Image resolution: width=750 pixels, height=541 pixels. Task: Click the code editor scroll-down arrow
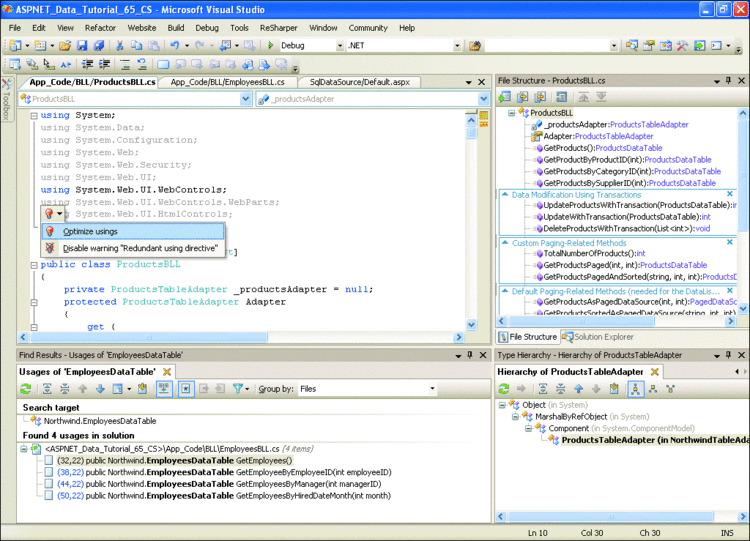pos(471,324)
